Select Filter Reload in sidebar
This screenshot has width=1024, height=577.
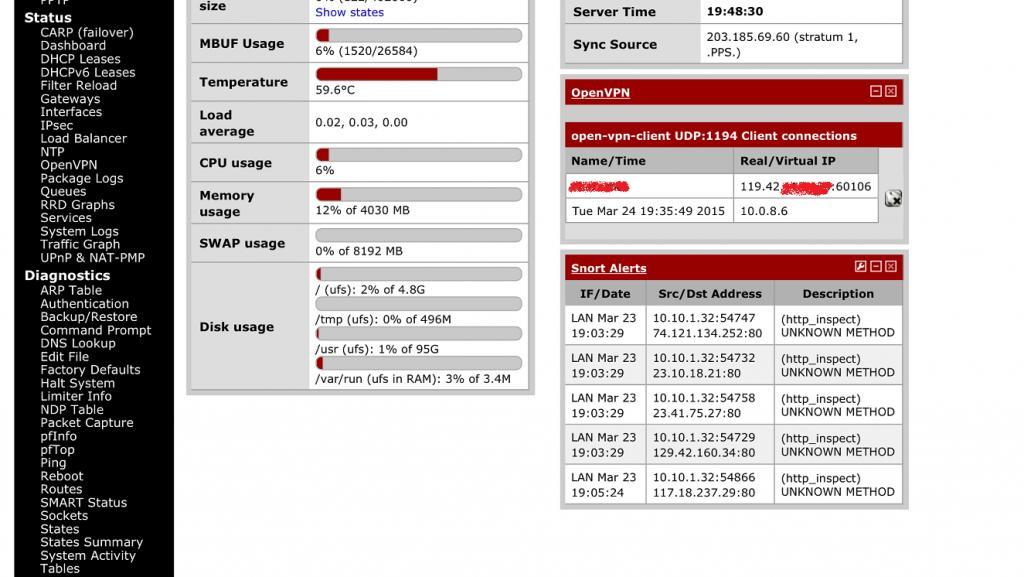pyautogui.click(x=78, y=86)
